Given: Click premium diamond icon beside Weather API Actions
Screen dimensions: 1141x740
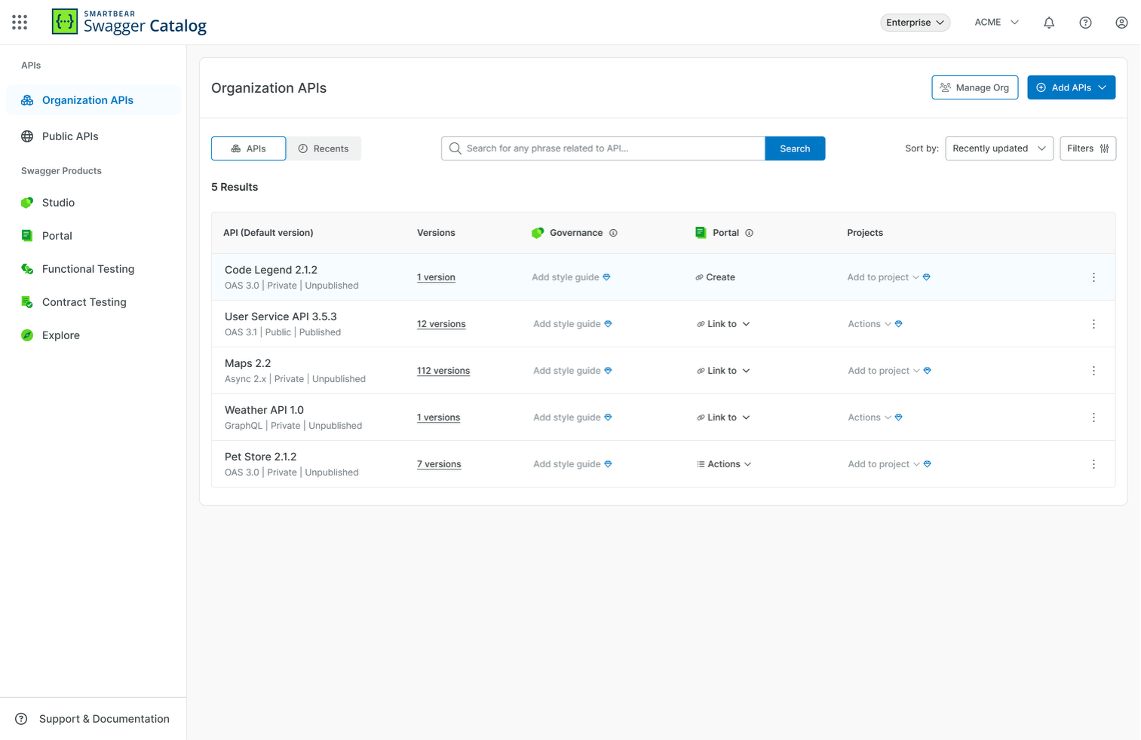Looking at the screenshot, I should (899, 418).
